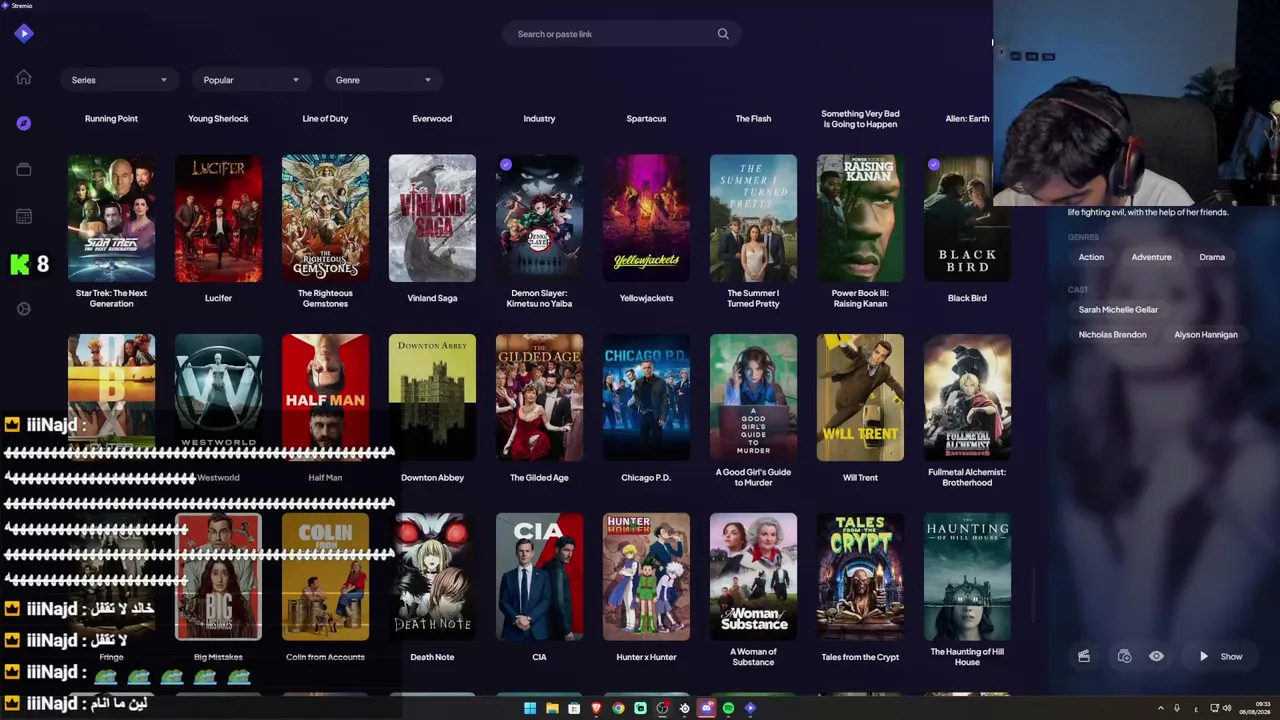This screenshot has height=720, width=1280.
Task: Select the Death Note poster
Action: [432, 577]
